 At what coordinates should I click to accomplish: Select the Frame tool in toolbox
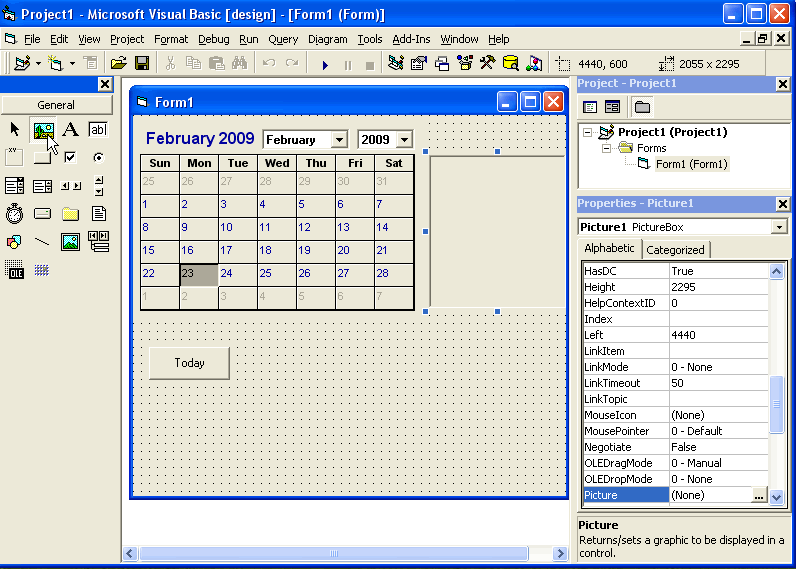(x=14, y=157)
